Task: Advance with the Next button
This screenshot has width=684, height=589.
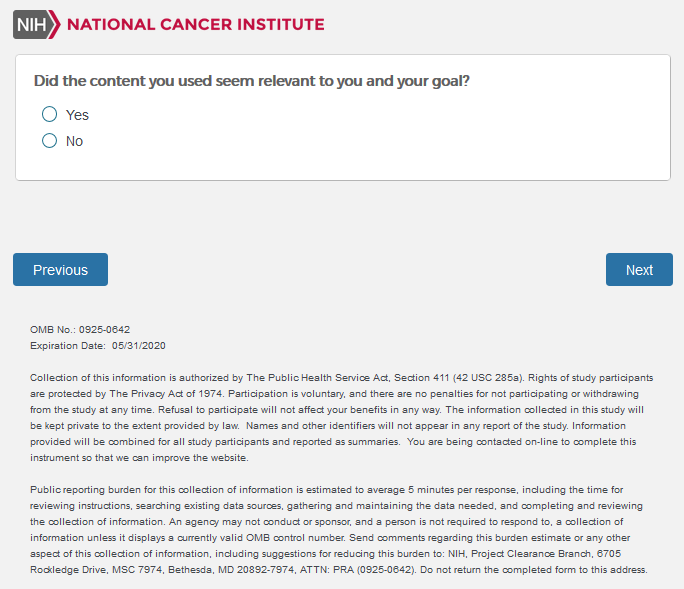Action: 639,270
